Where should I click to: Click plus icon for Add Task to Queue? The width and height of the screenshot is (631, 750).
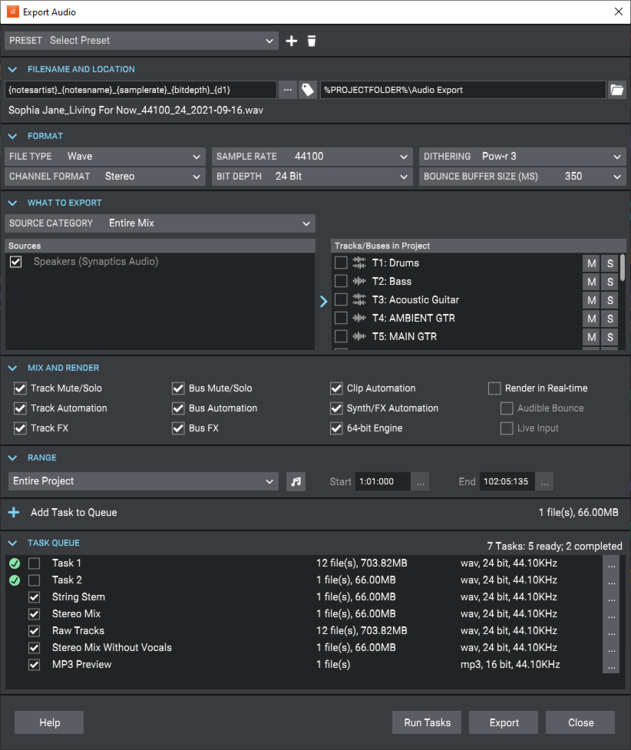click(x=14, y=513)
